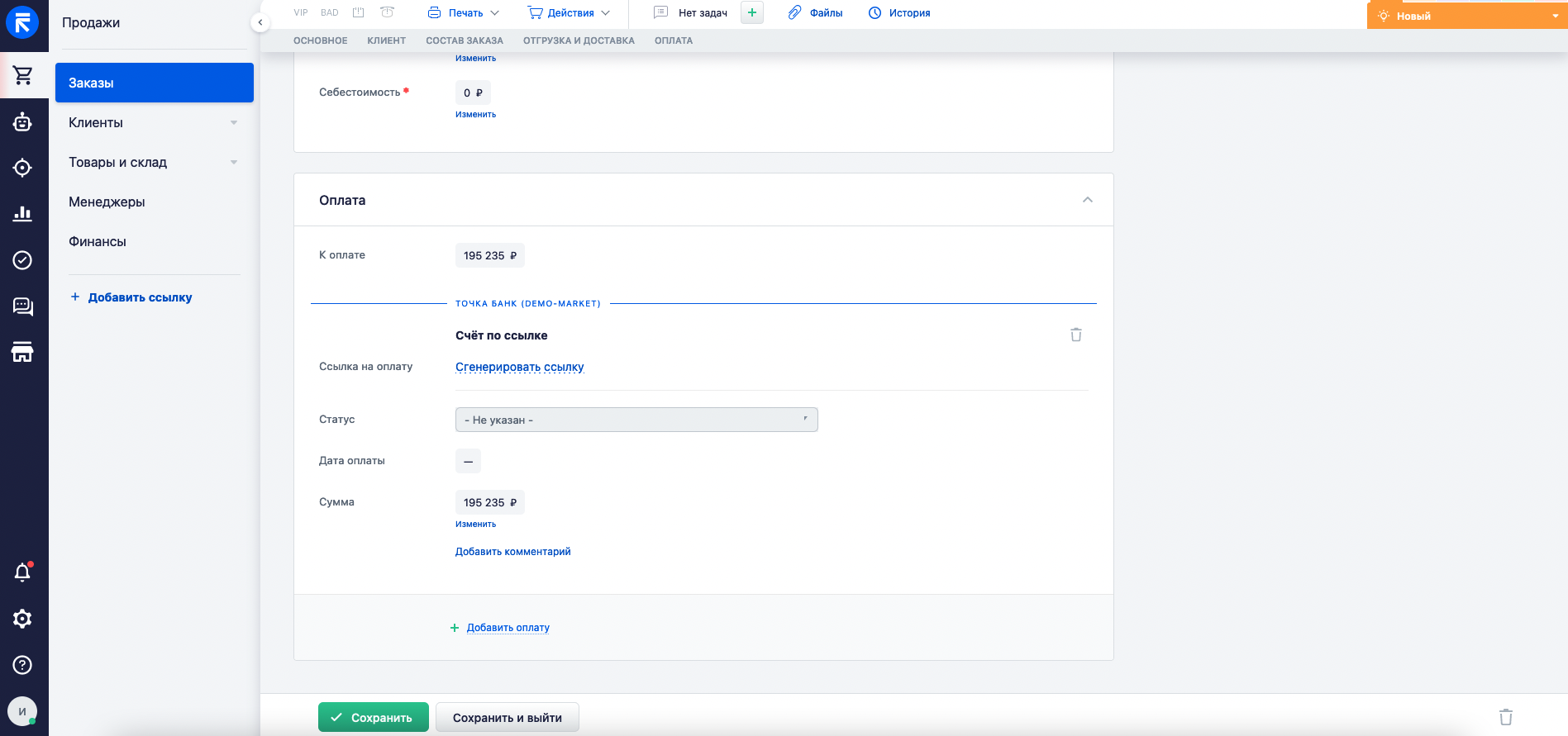The width and height of the screenshot is (1568, 736).
Task: Click Сохранить и выйти button
Action: pyautogui.click(x=508, y=717)
